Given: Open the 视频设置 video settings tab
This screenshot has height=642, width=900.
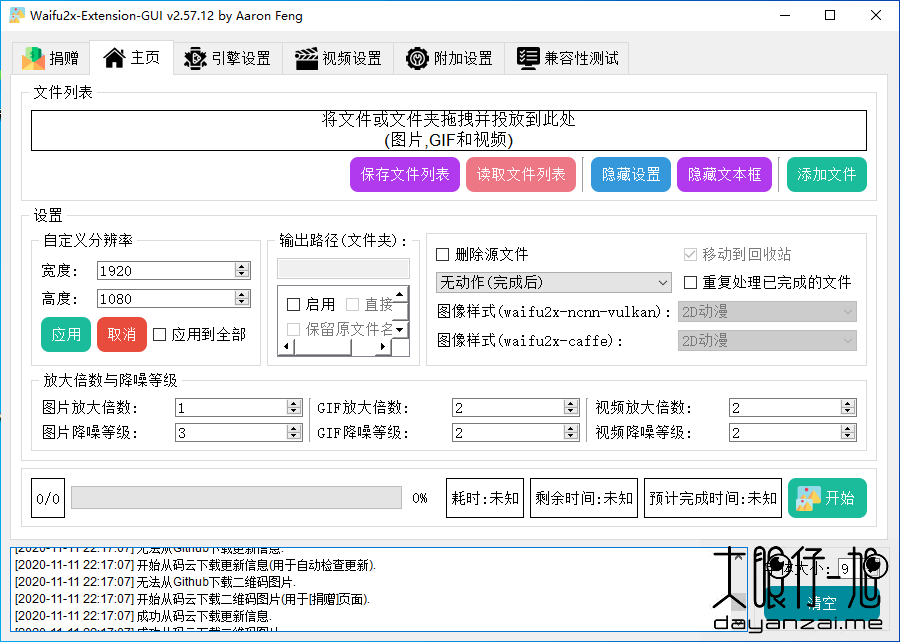Looking at the screenshot, I should [x=338, y=58].
